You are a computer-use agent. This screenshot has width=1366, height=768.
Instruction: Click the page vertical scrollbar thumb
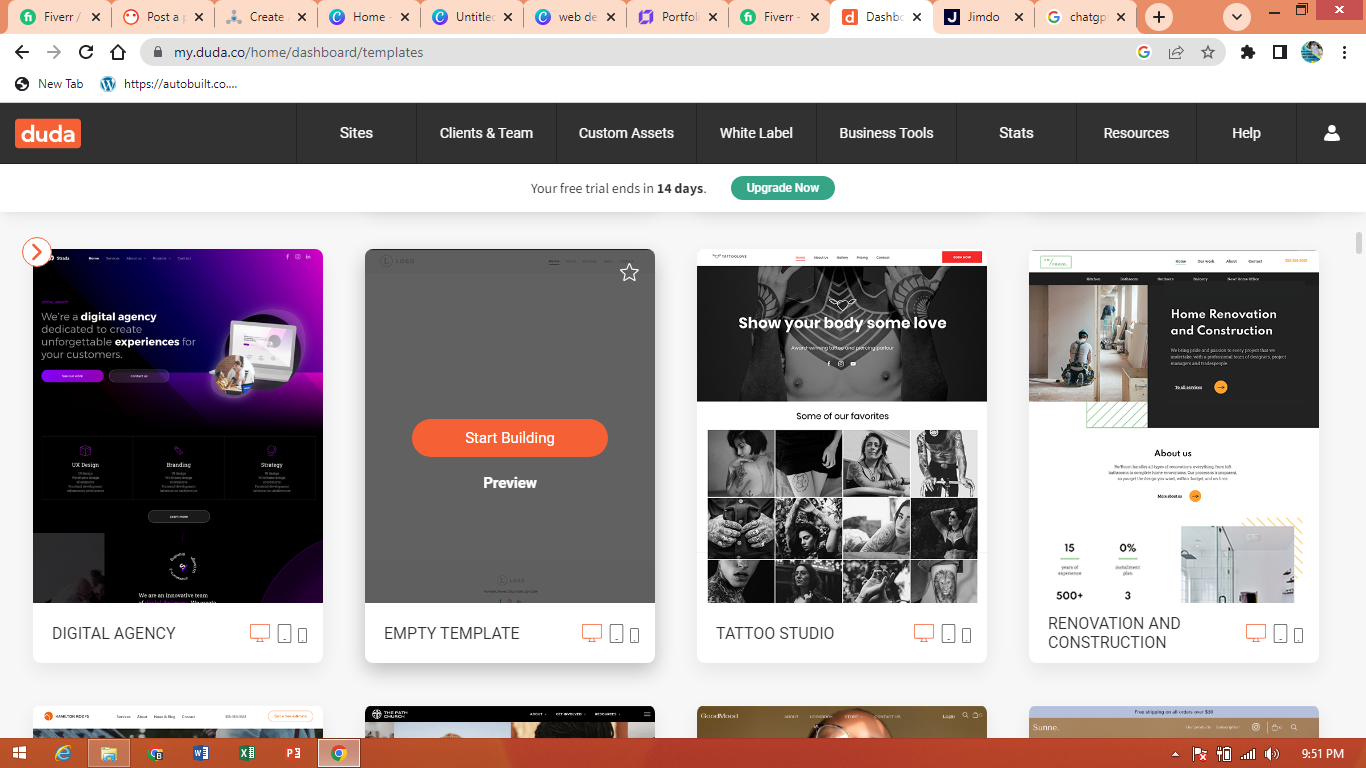click(1358, 243)
